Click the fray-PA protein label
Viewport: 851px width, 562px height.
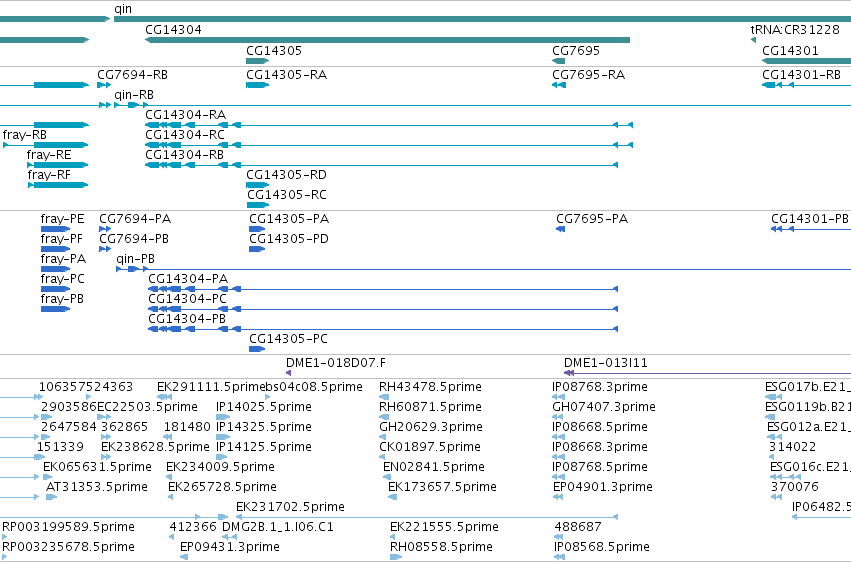(63, 259)
